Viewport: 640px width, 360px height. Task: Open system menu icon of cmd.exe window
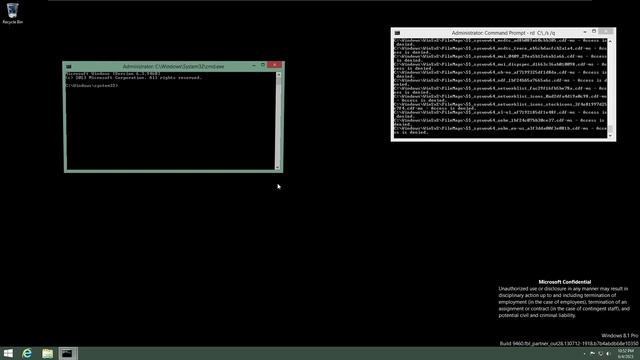(x=69, y=66)
